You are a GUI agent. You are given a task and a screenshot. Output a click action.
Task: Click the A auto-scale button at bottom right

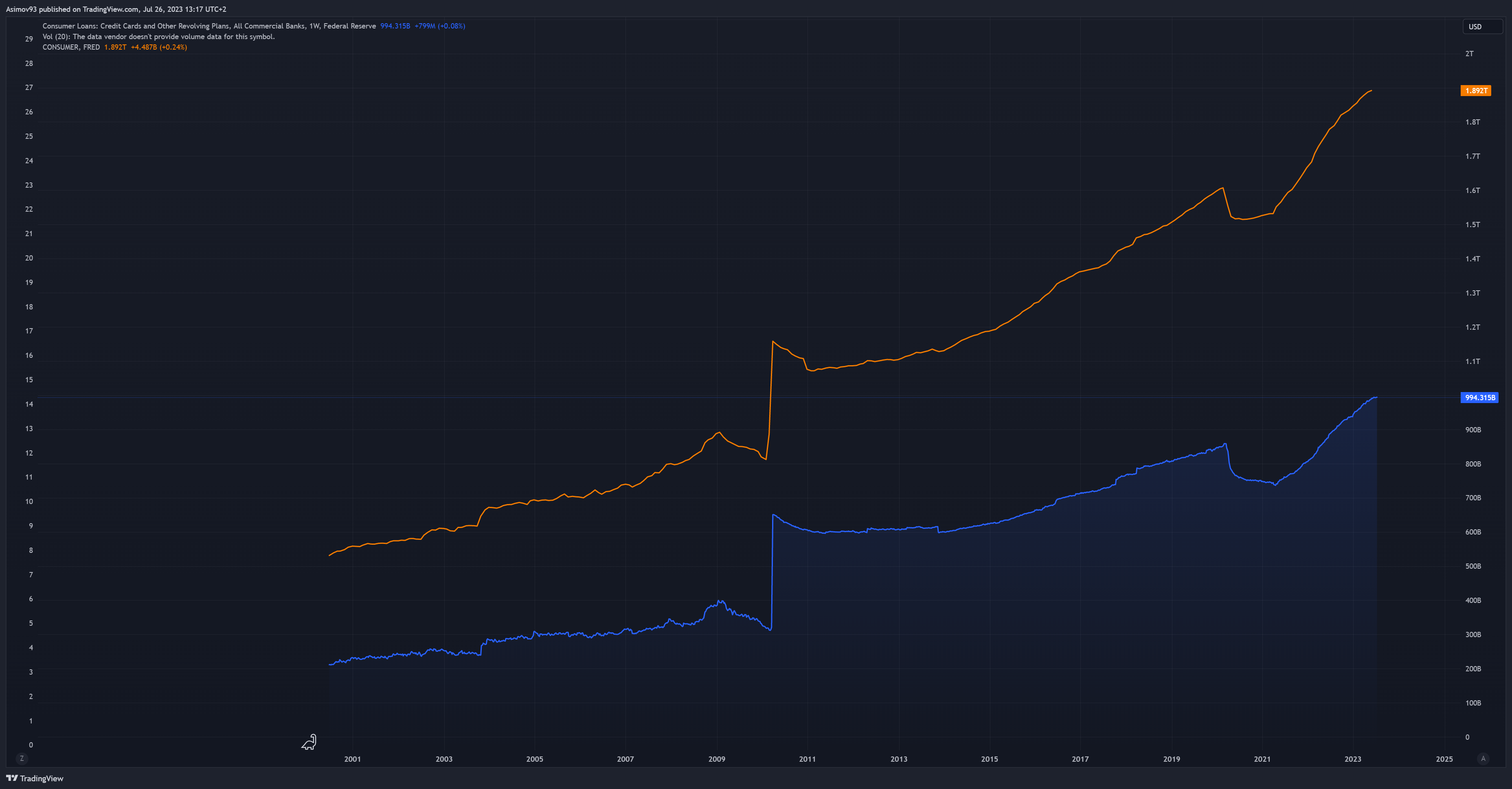1483,758
